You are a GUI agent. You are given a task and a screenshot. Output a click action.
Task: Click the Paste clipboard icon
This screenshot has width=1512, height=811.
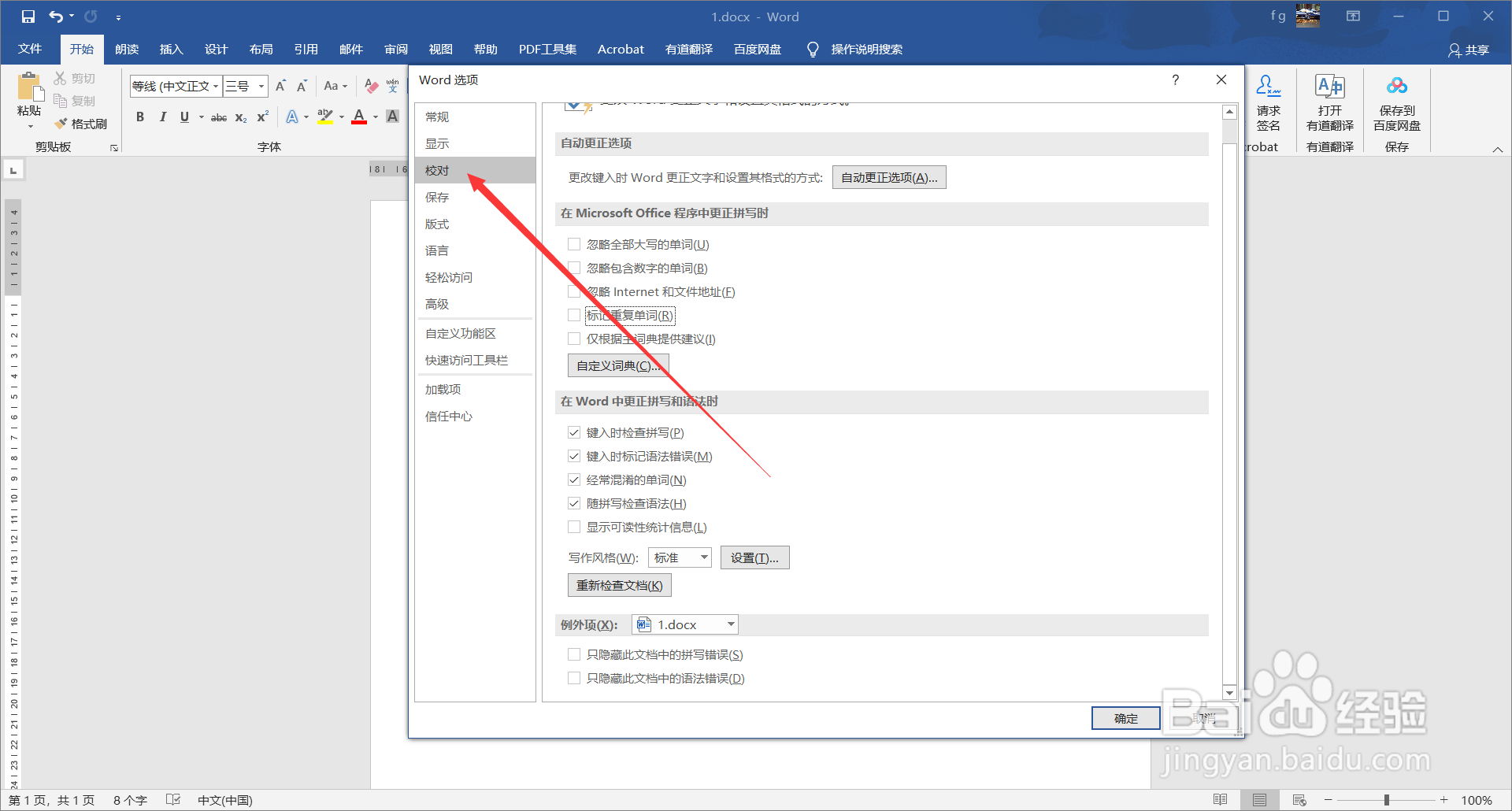[29, 87]
